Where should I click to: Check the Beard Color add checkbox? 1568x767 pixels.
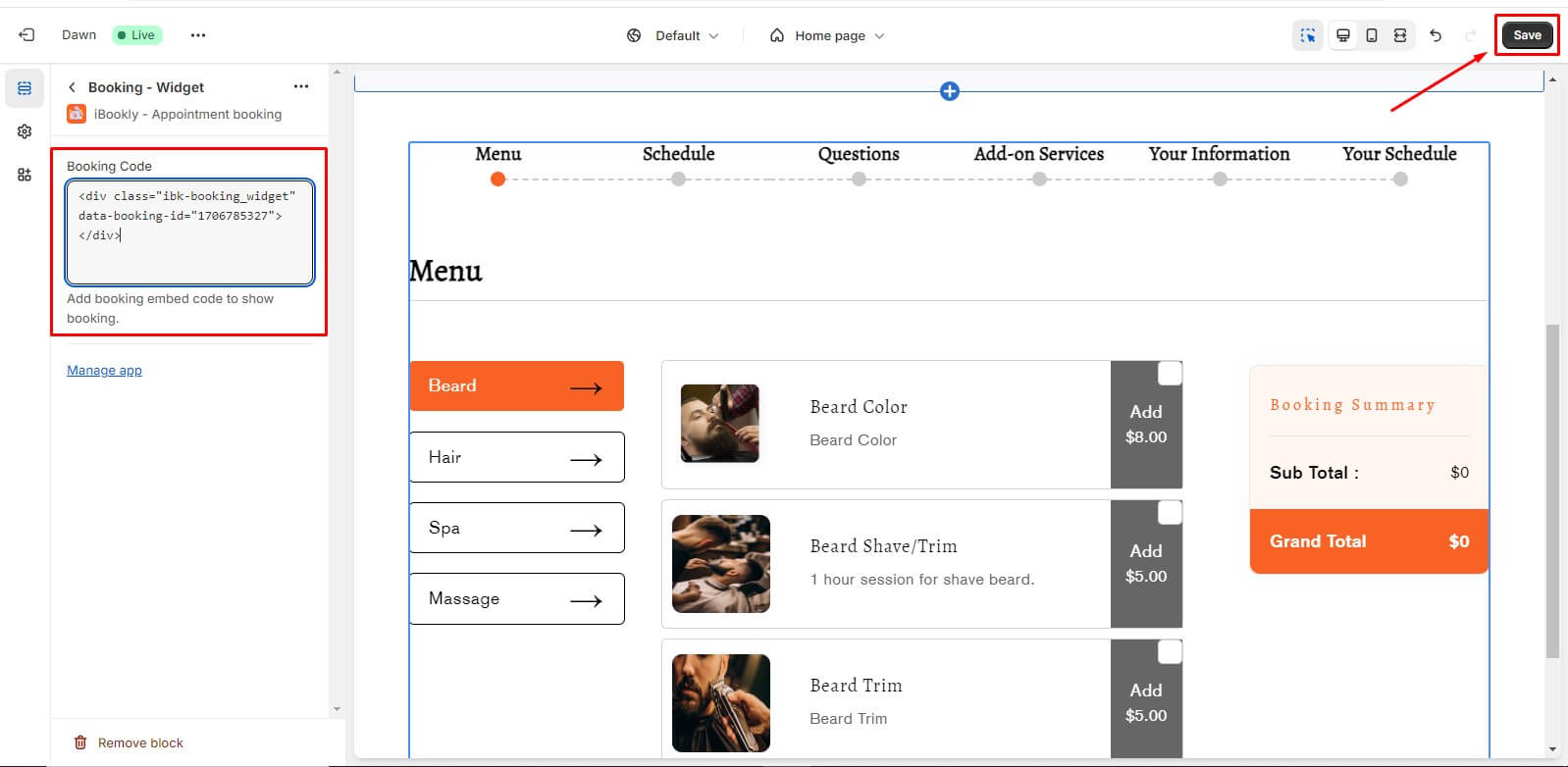point(1170,374)
